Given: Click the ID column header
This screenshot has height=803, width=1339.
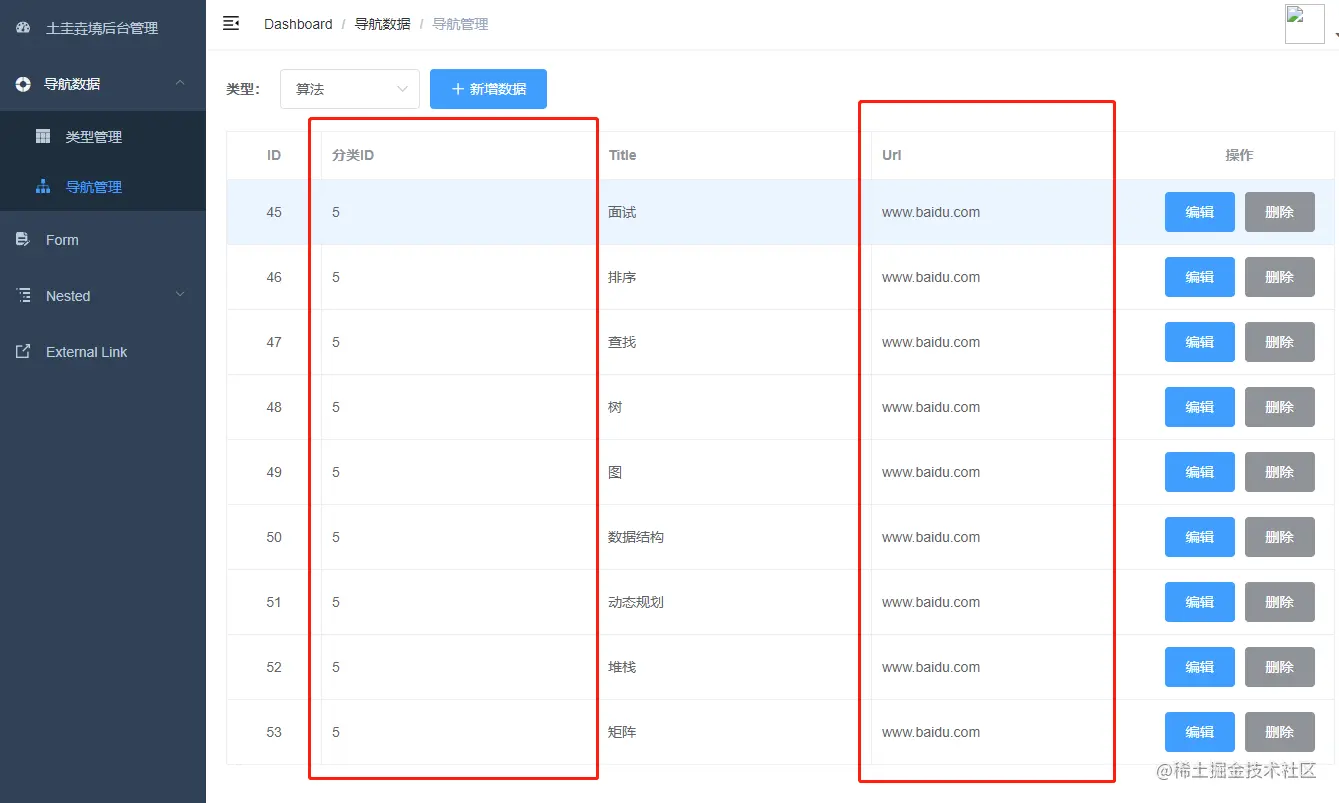Looking at the screenshot, I should pyautogui.click(x=274, y=155).
